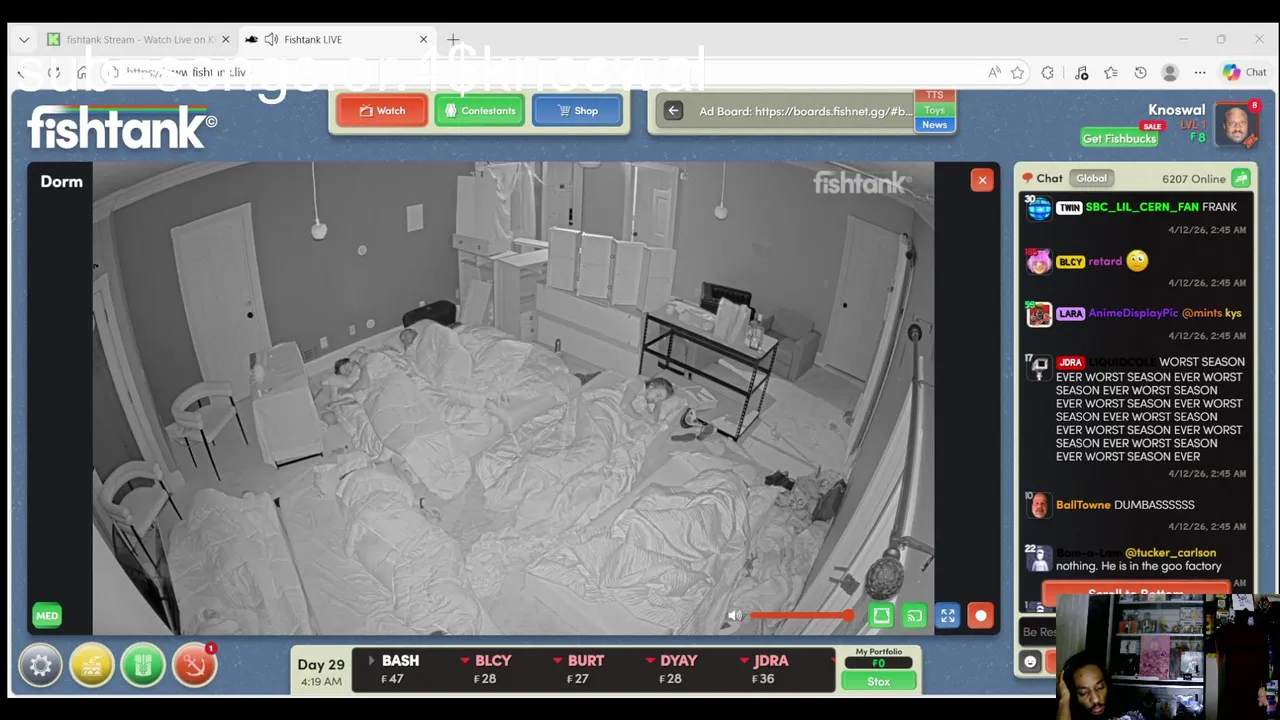Screen dimensions: 1280x720
Task: Open settings gear button
Action: pyautogui.click(x=40, y=665)
